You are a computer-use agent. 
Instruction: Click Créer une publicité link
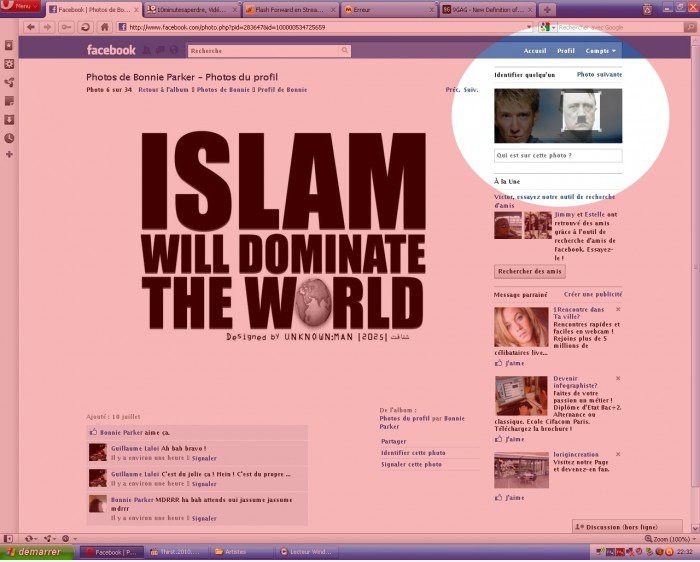tap(593, 295)
